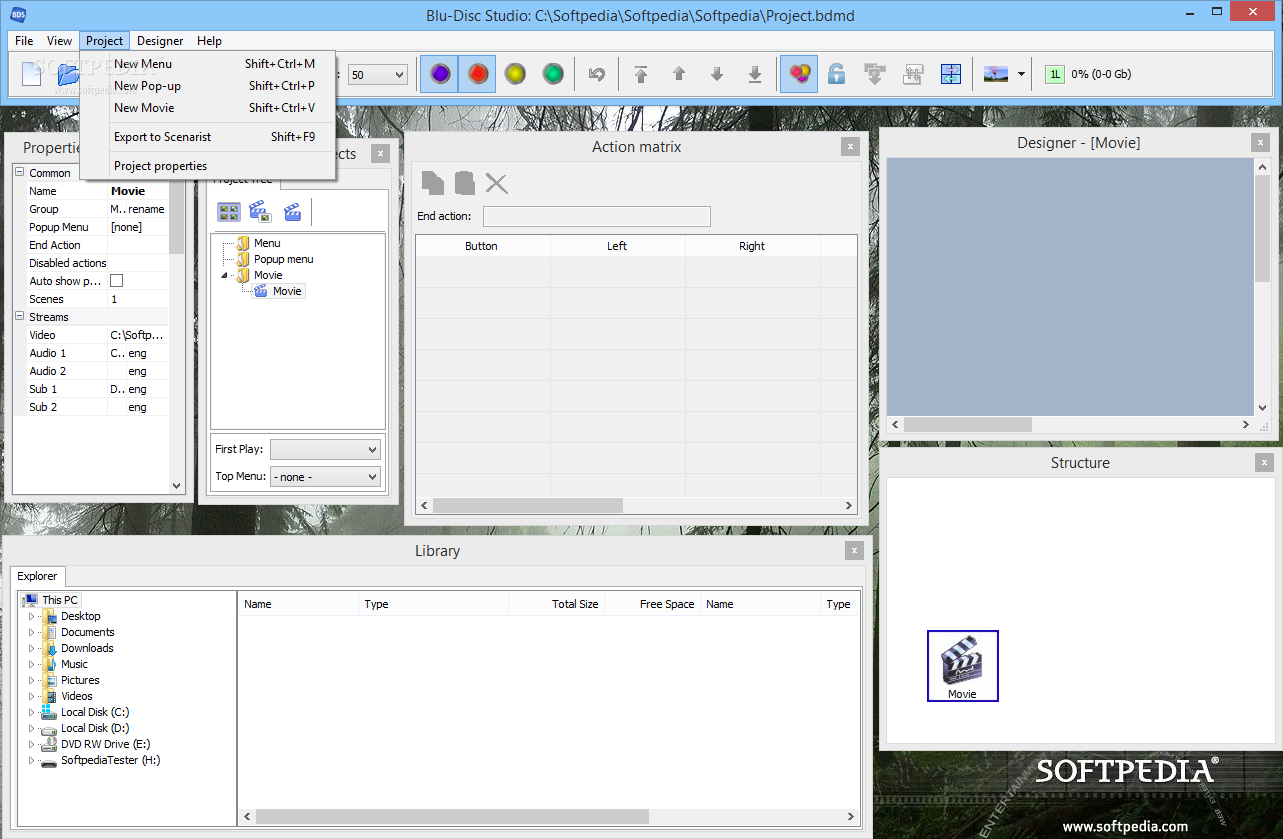Select SoftpediaTester (H:) drive
Screen dimensions: 1283x839
[x=111, y=760]
